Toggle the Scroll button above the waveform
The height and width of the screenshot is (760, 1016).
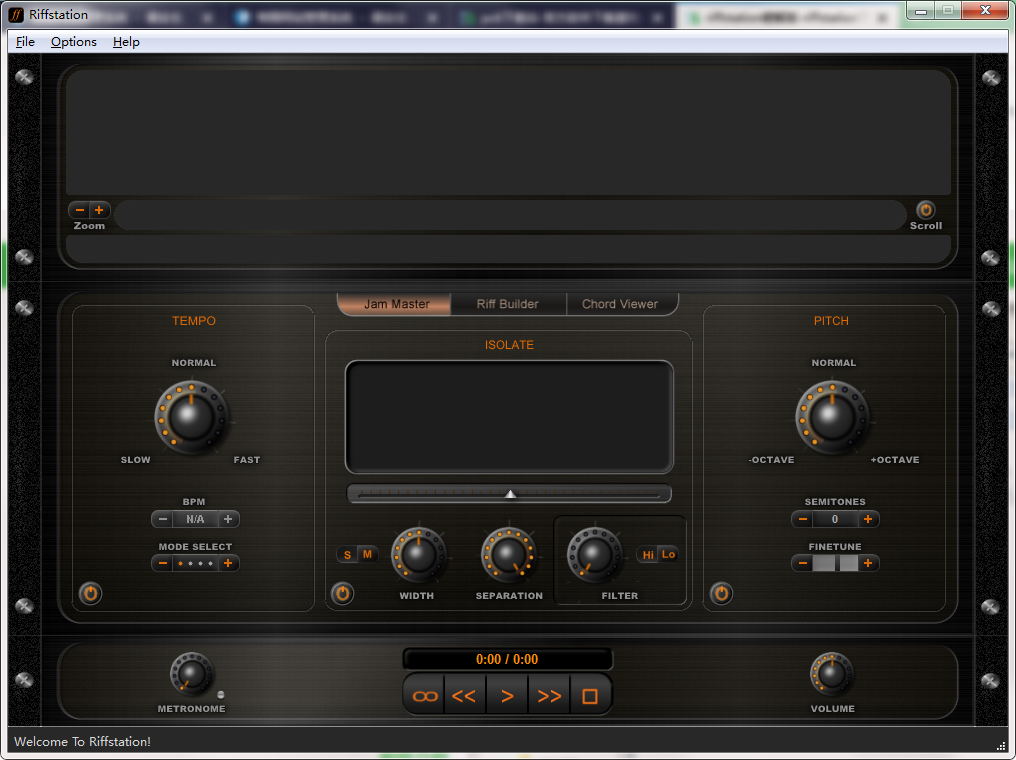point(925,211)
